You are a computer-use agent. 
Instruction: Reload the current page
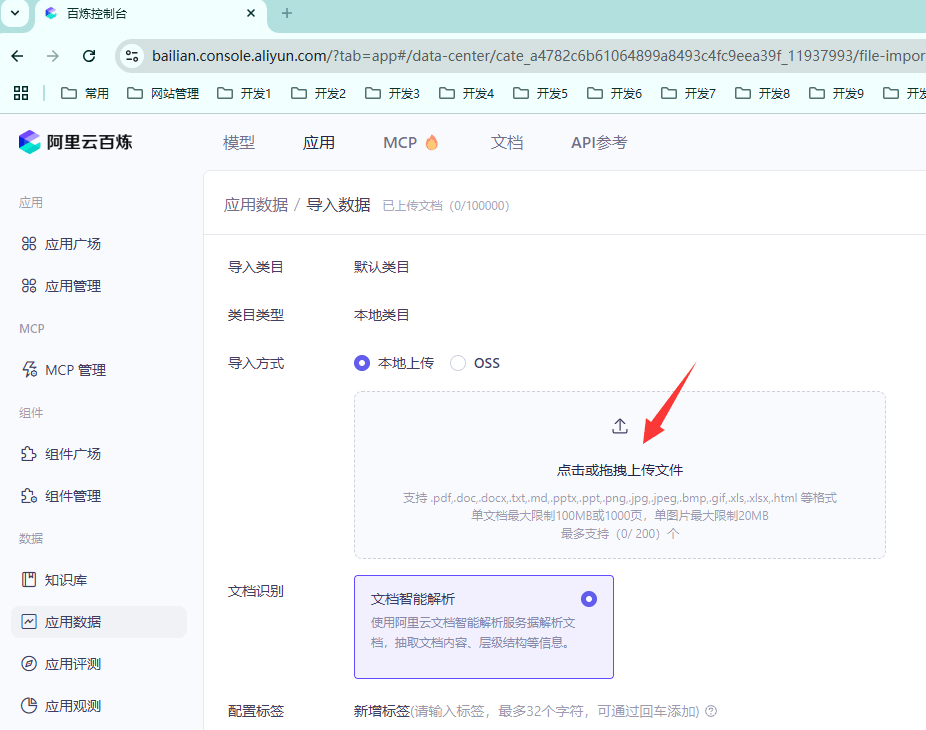pyautogui.click(x=89, y=56)
